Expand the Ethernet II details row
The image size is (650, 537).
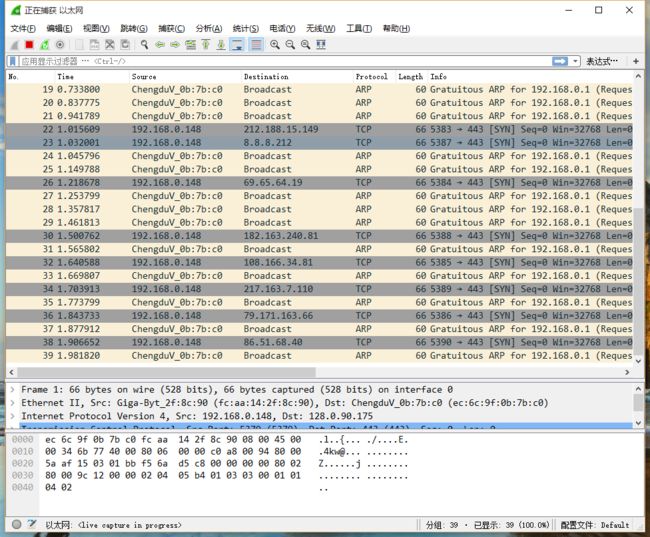(x=12, y=403)
